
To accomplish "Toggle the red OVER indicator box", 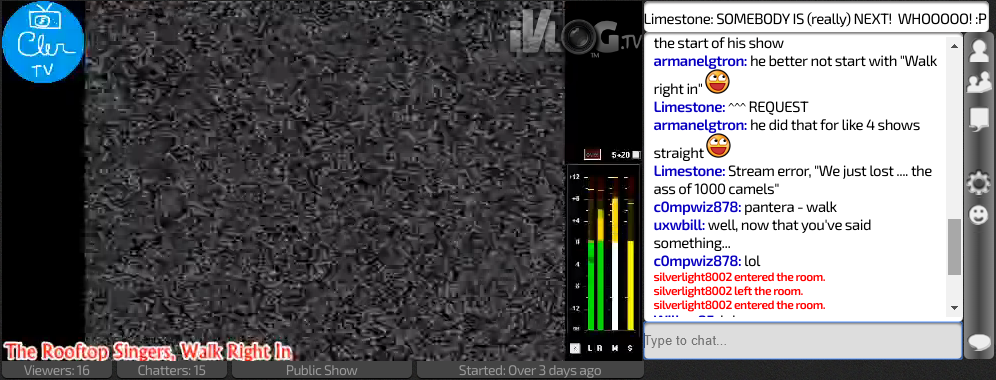I will (592, 154).
